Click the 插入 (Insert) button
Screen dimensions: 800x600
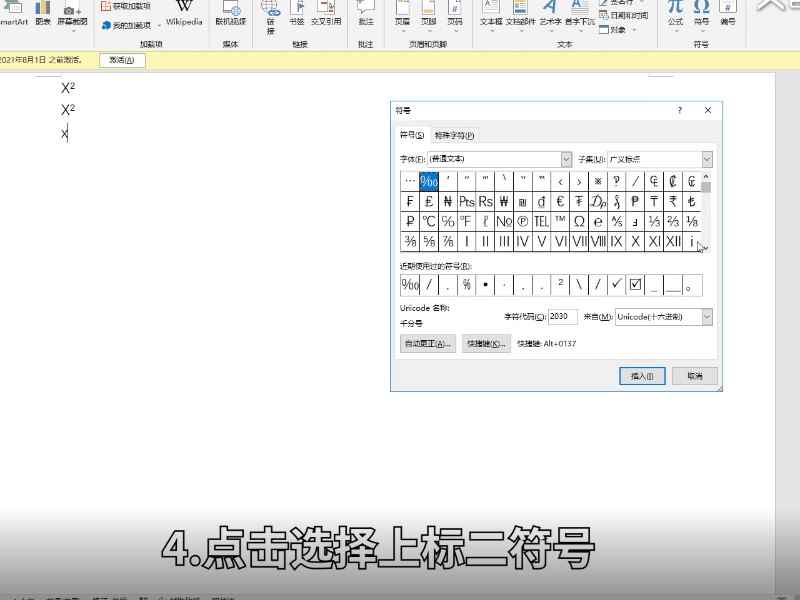tap(642, 376)
